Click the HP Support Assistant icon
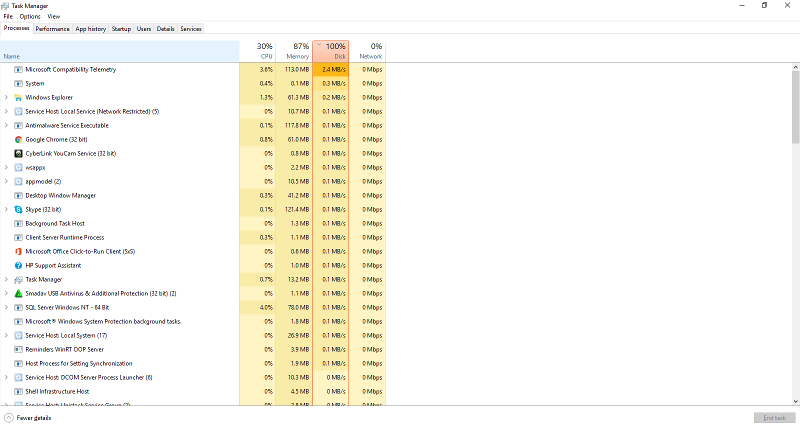 (x=18, y=266)
